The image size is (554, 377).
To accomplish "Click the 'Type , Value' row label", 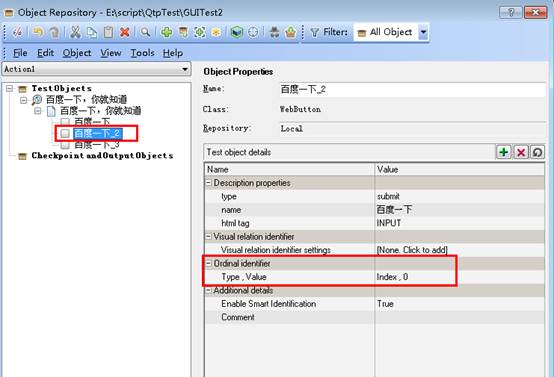I will click(x=244, y=277).
